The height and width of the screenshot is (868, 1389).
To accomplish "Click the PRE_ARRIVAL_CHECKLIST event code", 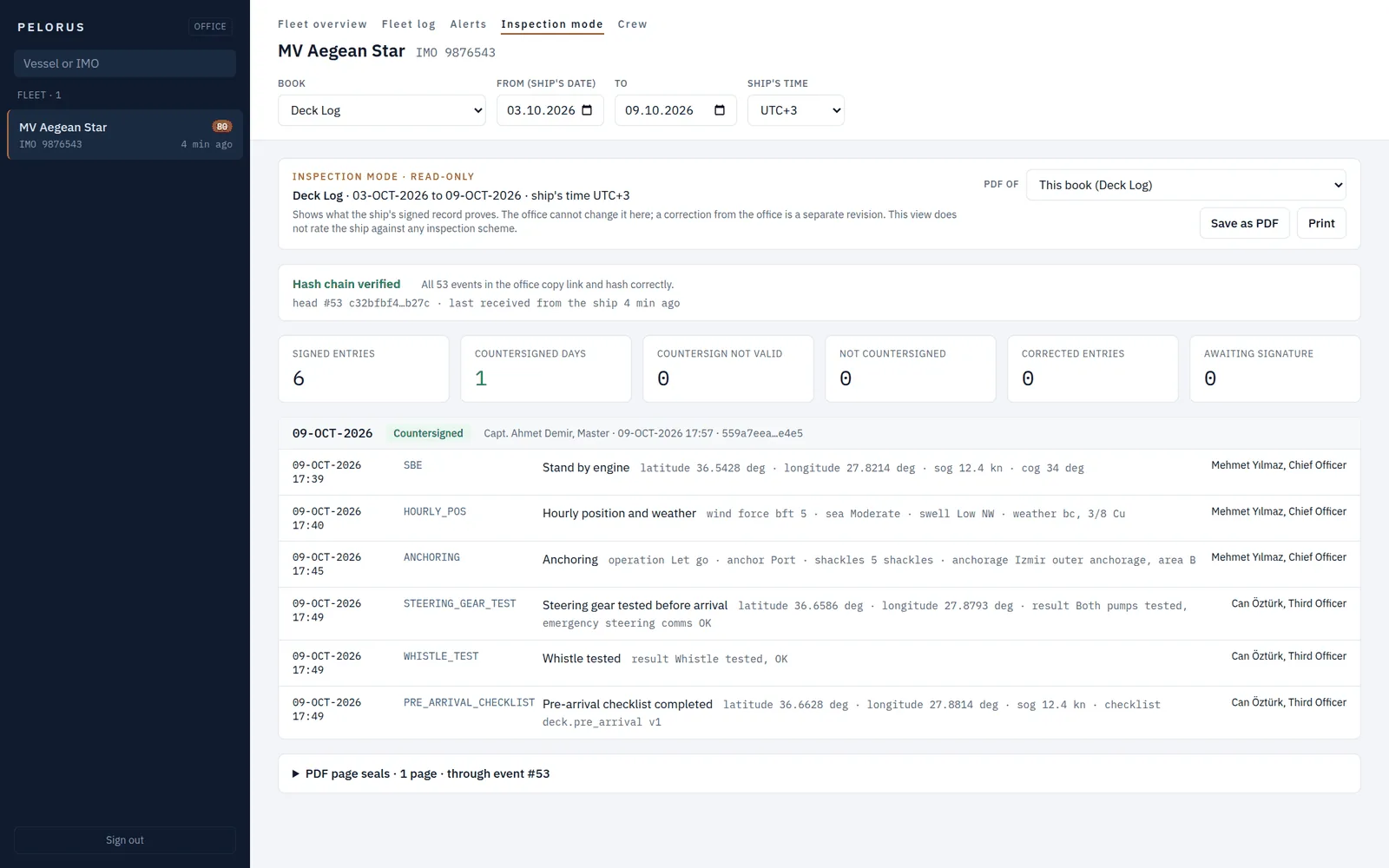I will [x=470, y=702].
